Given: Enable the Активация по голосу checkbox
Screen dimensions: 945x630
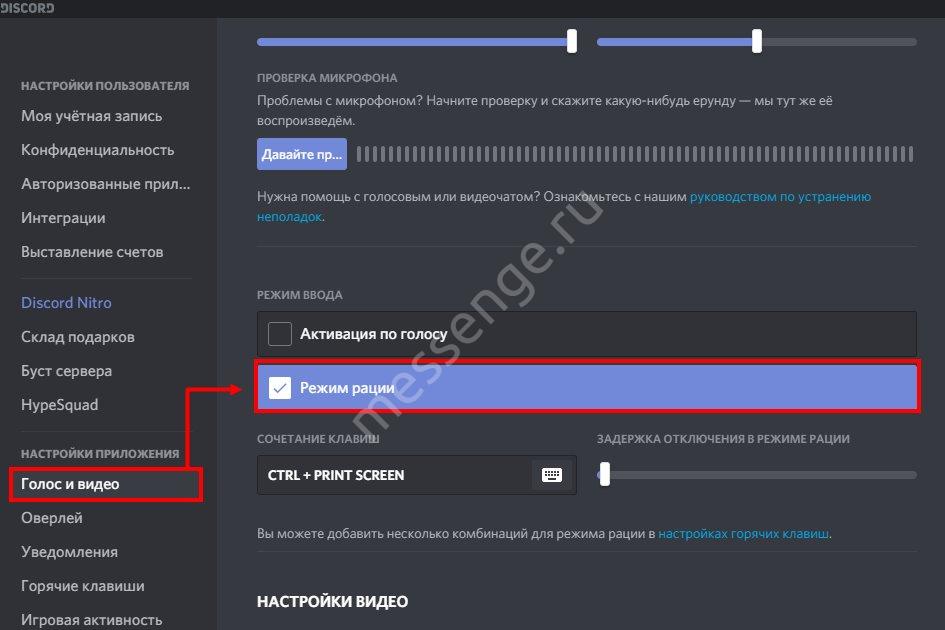Looking at the screenshot, I should [280, 333].
